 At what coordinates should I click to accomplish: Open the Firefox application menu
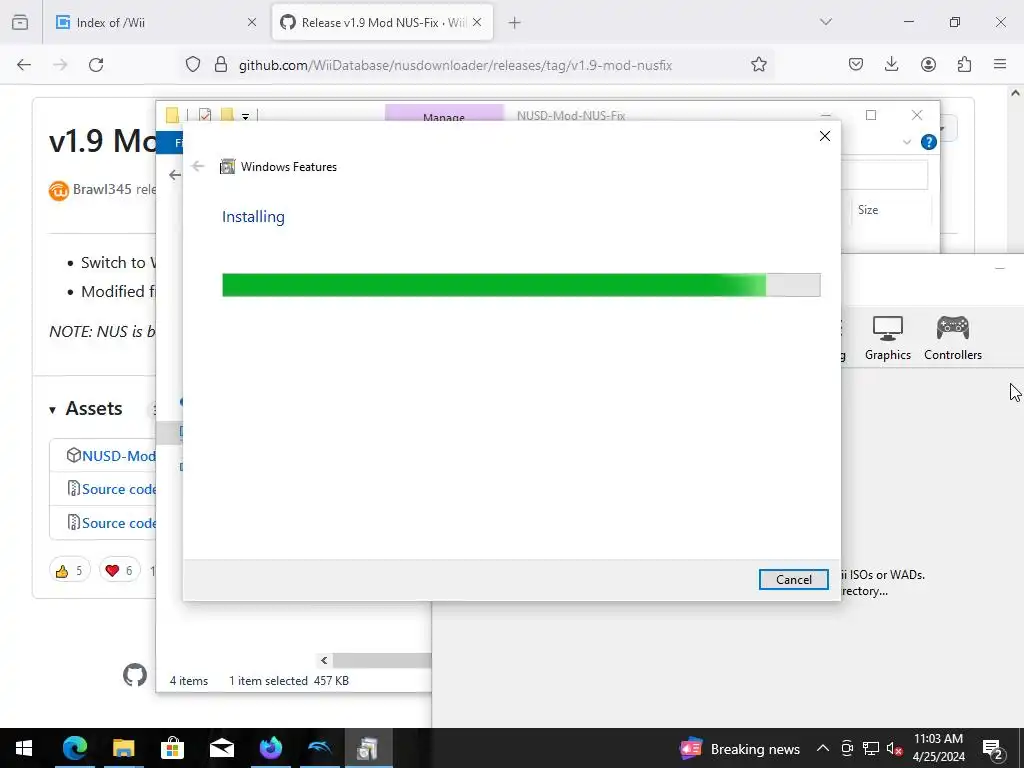[1000, 65]
